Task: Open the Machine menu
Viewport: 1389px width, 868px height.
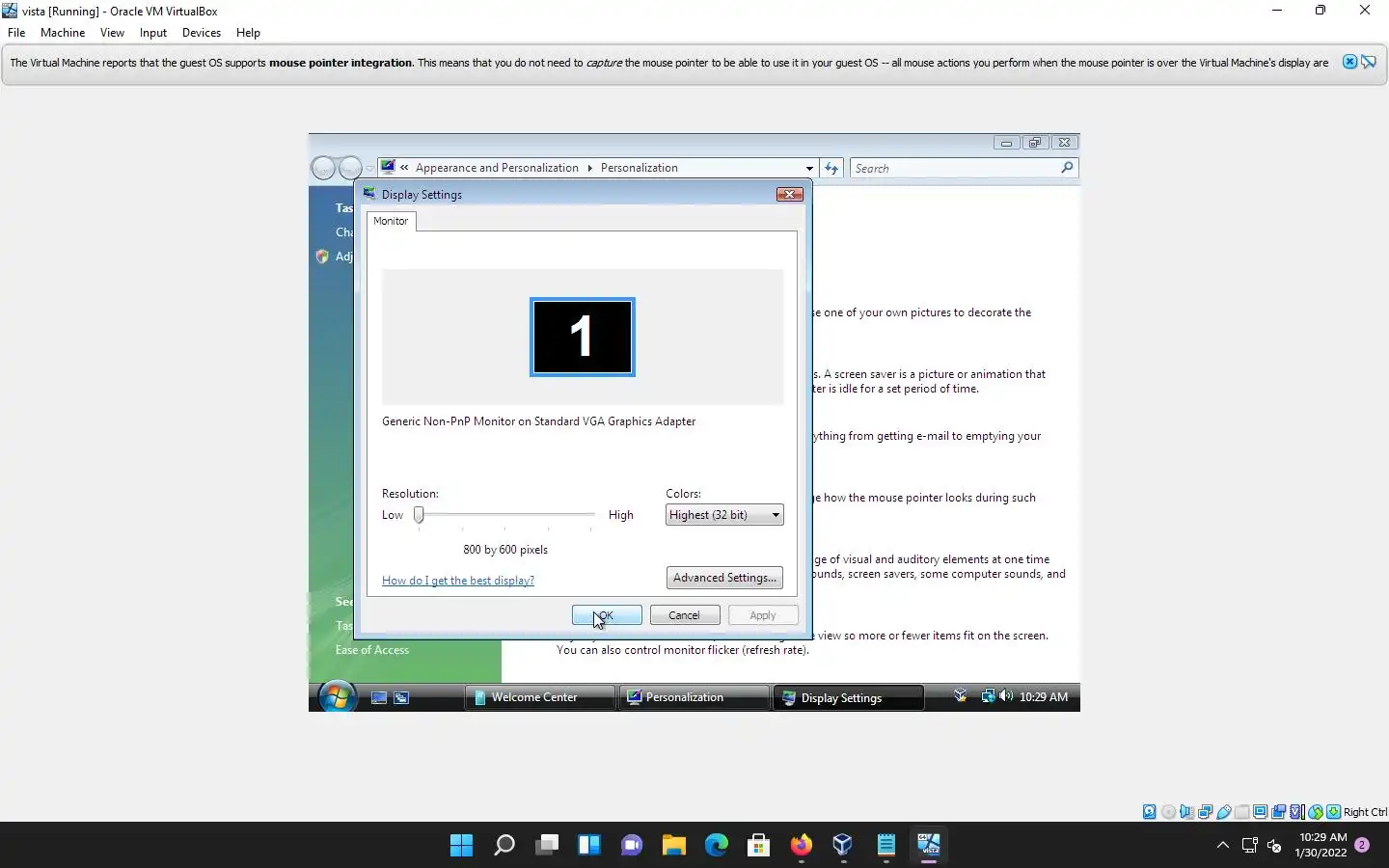Action: coord(63,32)
